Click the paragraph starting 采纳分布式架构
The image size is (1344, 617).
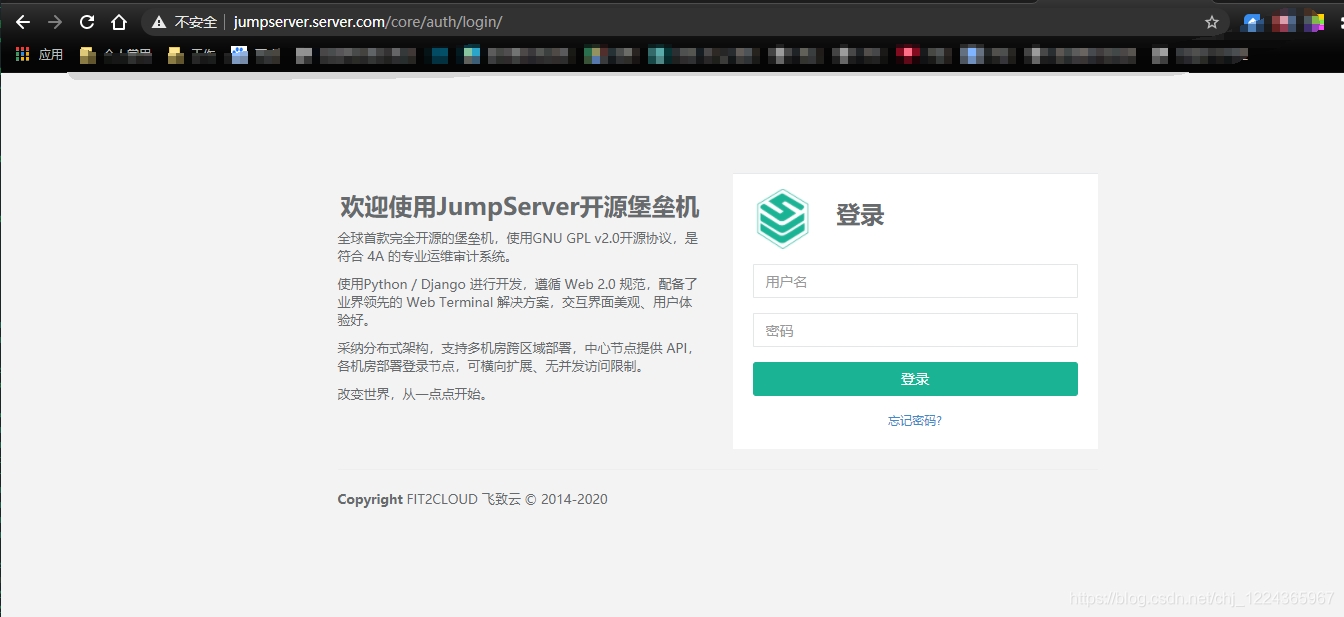(x=517, y=357)
